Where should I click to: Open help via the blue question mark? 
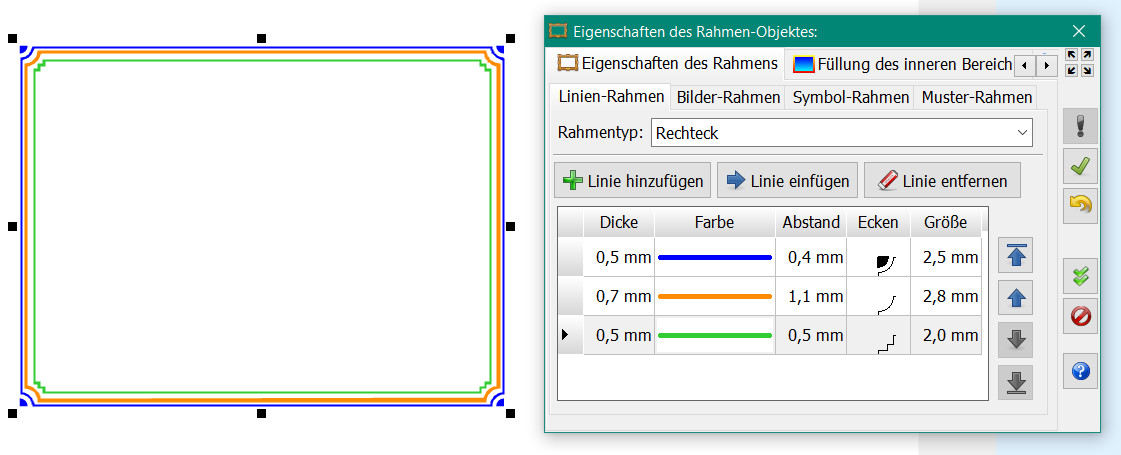coord(1079,371)
